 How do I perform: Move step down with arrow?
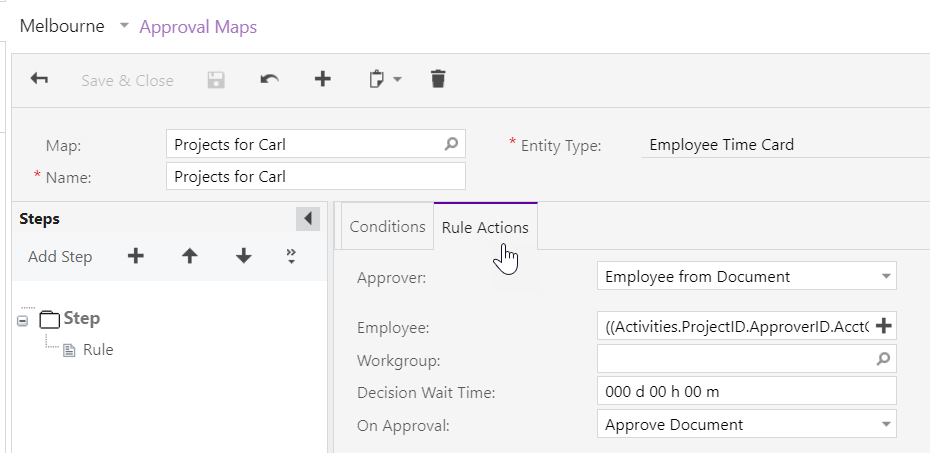(x=243, y=256)
